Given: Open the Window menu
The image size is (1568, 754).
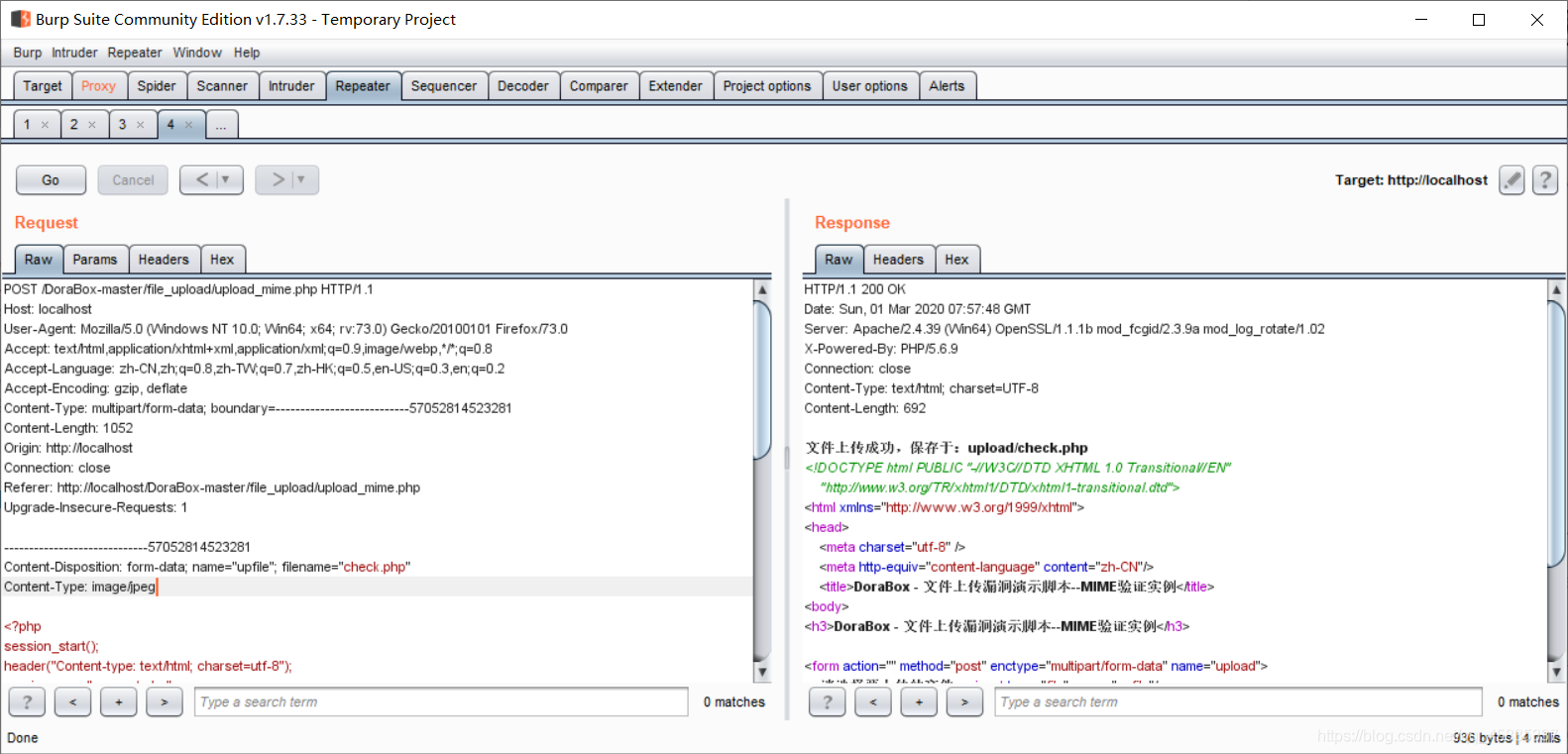Looking at the screenshot, I should (x=197, y=53).
